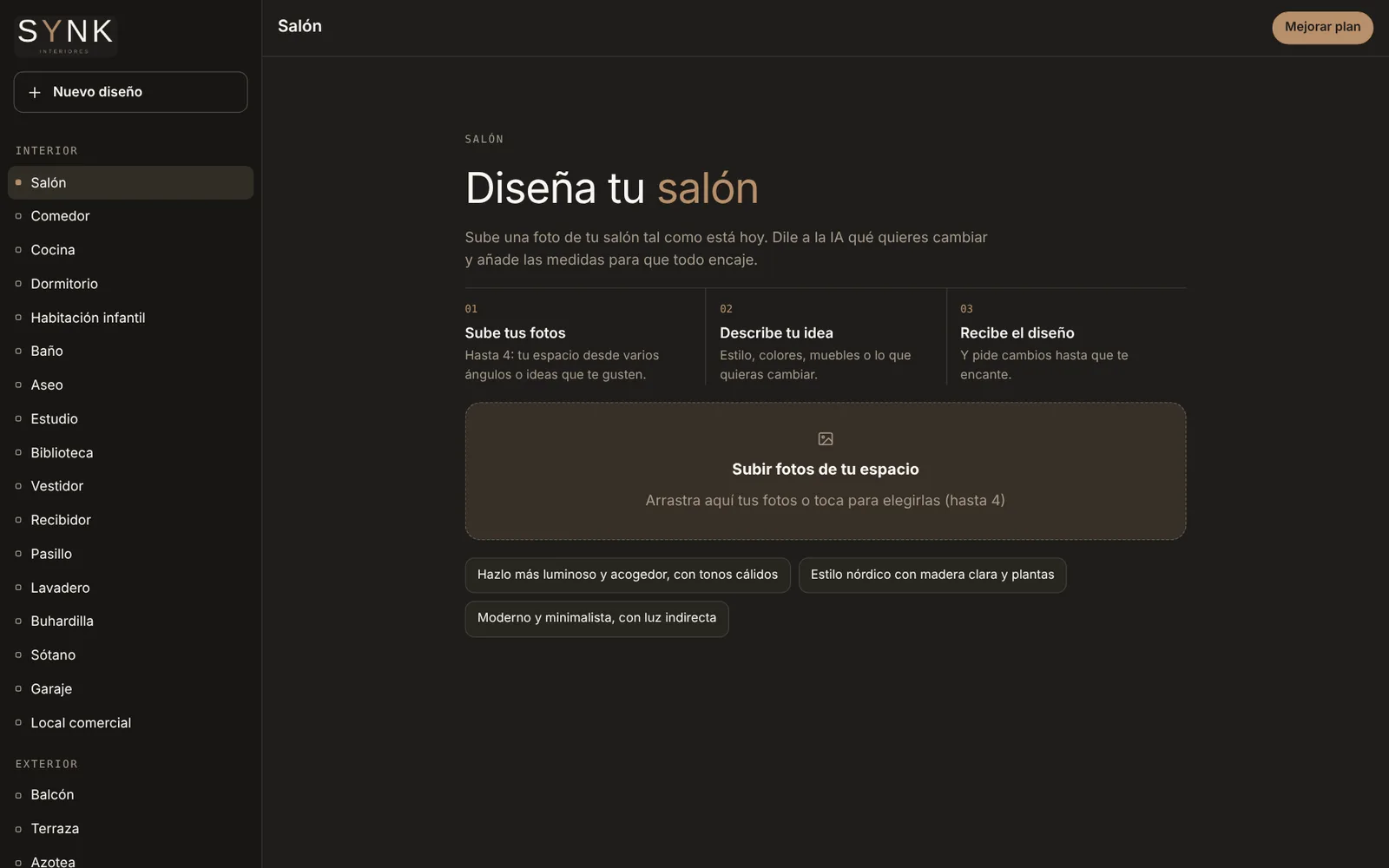Screen dimensions: 1389x868
Task: Select Aseo in the sidebar
Action: coord(130,385)
